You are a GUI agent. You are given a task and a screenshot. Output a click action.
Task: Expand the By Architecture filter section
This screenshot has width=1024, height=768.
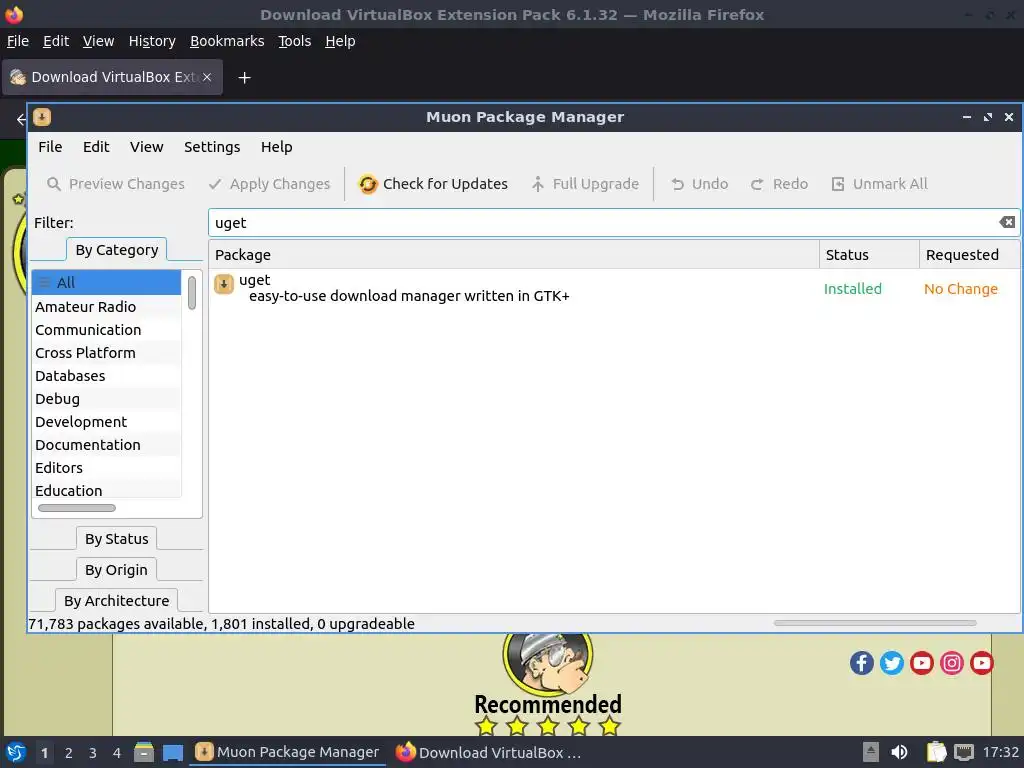(116, 600)
